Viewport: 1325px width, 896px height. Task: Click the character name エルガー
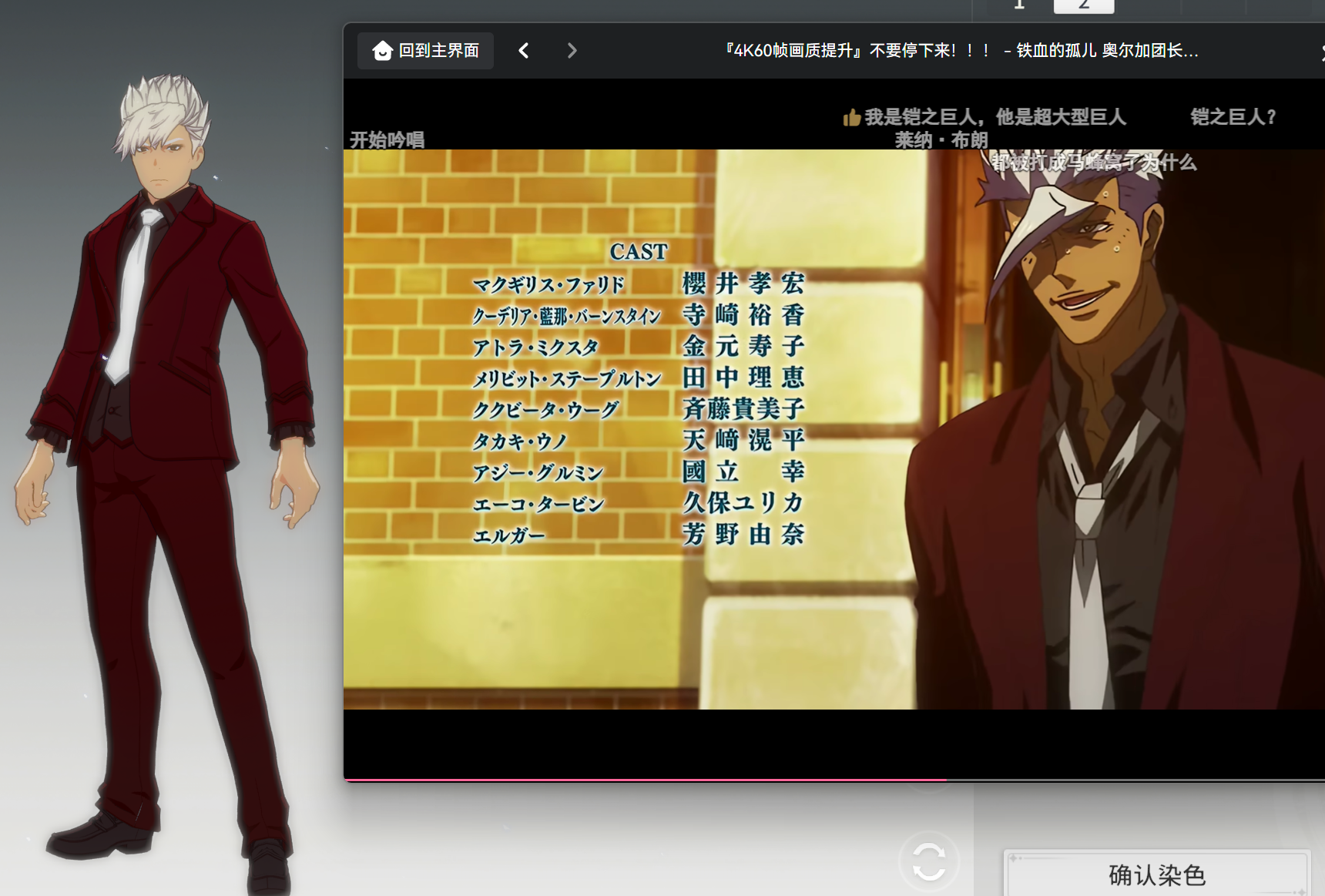(x=508, y=535)
